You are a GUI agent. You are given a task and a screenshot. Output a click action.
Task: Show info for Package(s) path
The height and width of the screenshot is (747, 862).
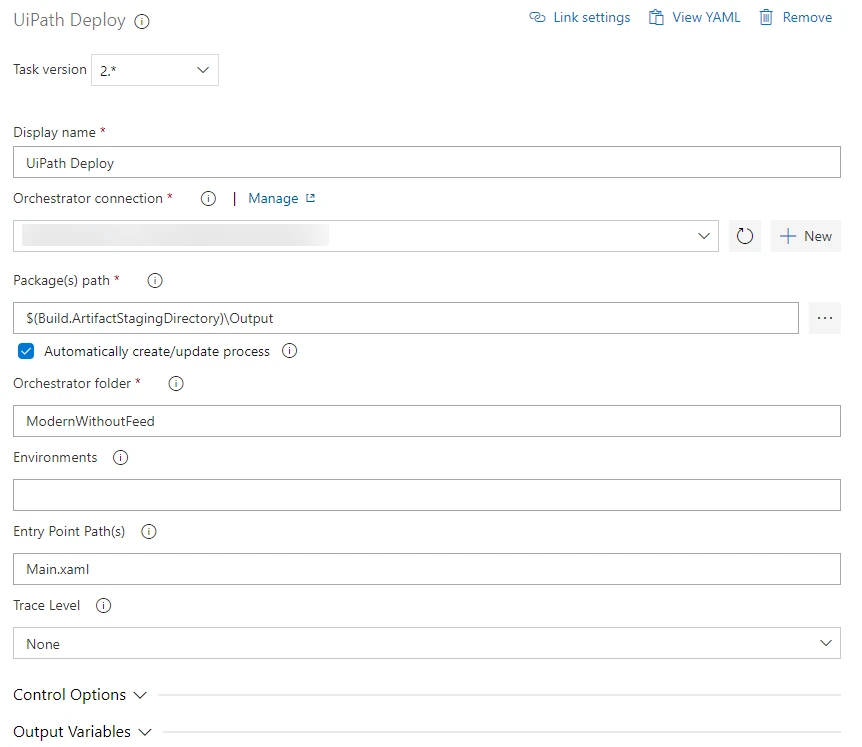(x=155, y=280)
